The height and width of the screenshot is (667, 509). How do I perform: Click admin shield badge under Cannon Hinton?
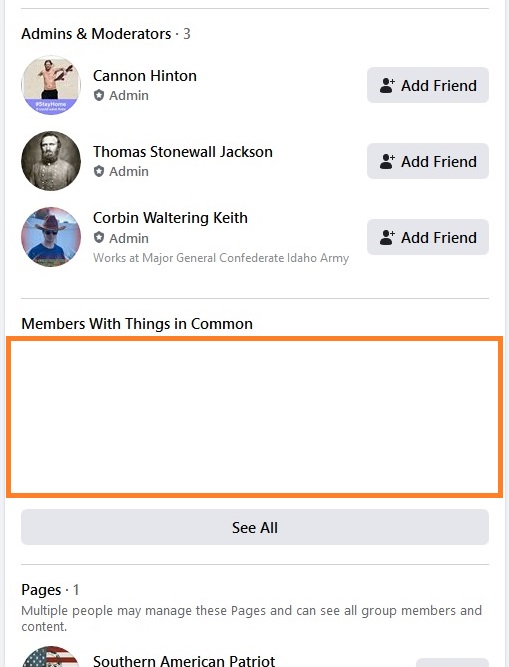(99, 95)
